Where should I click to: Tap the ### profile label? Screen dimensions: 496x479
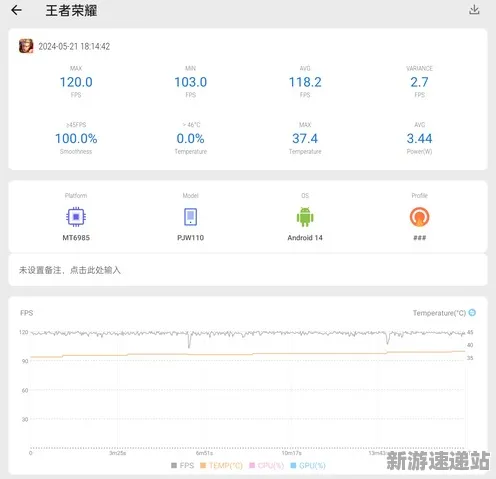(x=419, y=238)
